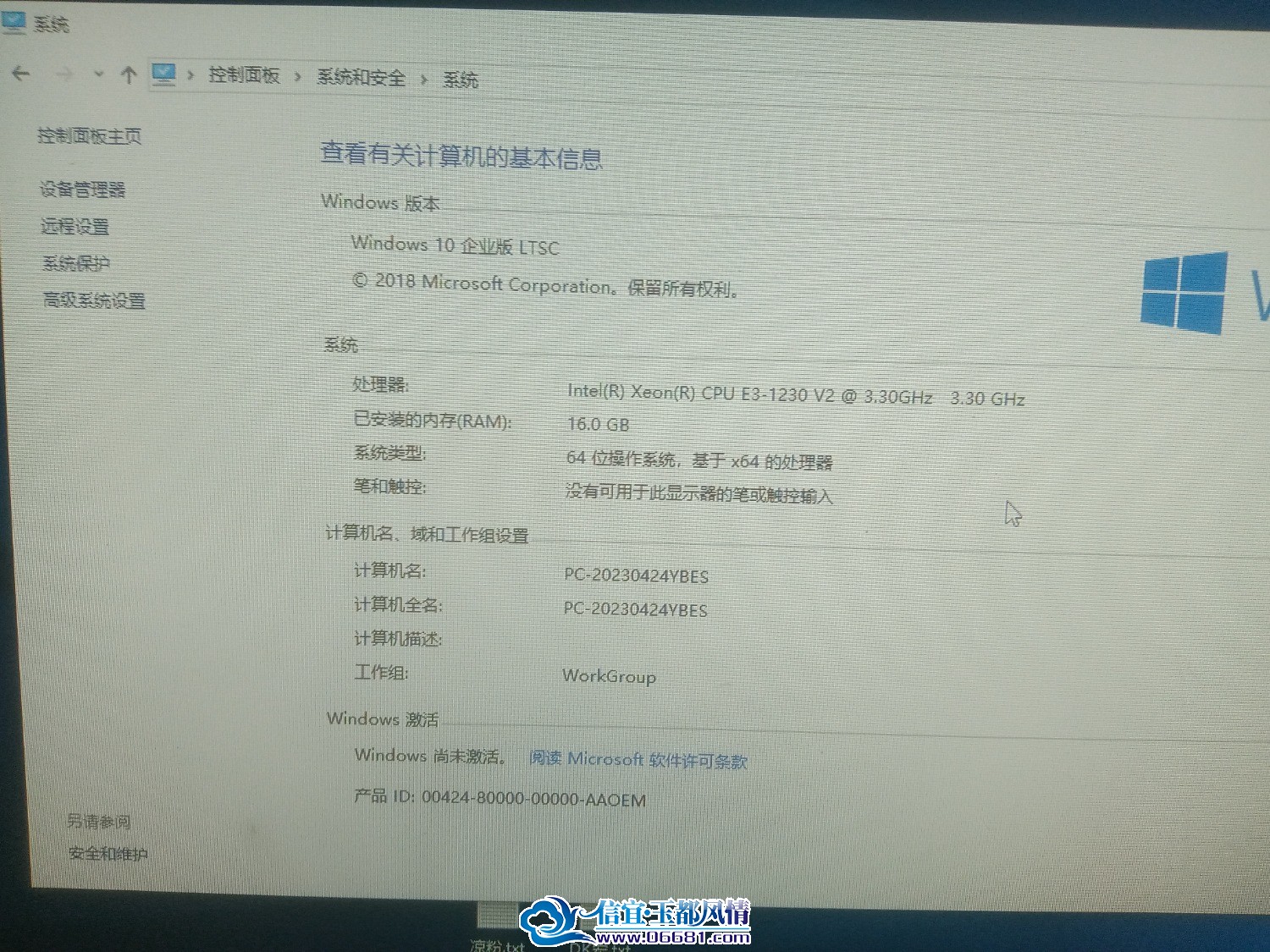Click the Forward navigation arrow
This screenshot has width=1270, height=952.
point(64,74)
